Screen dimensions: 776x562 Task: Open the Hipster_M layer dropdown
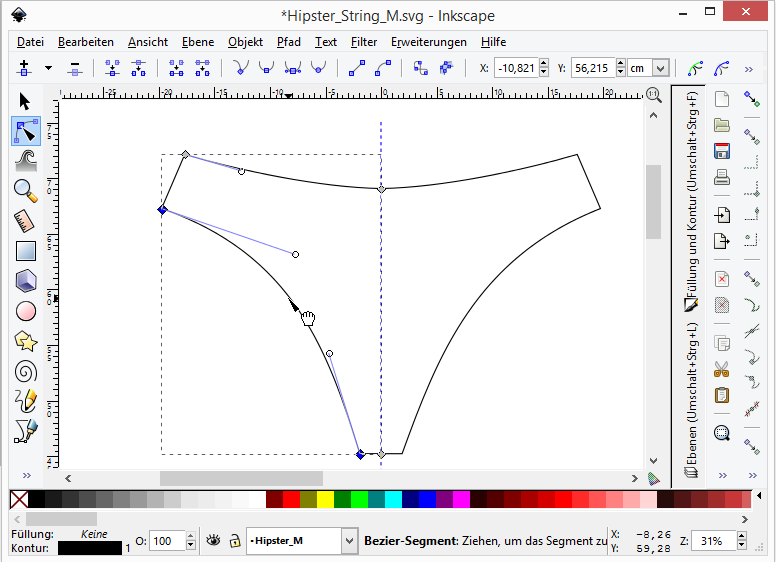[349, 541]
